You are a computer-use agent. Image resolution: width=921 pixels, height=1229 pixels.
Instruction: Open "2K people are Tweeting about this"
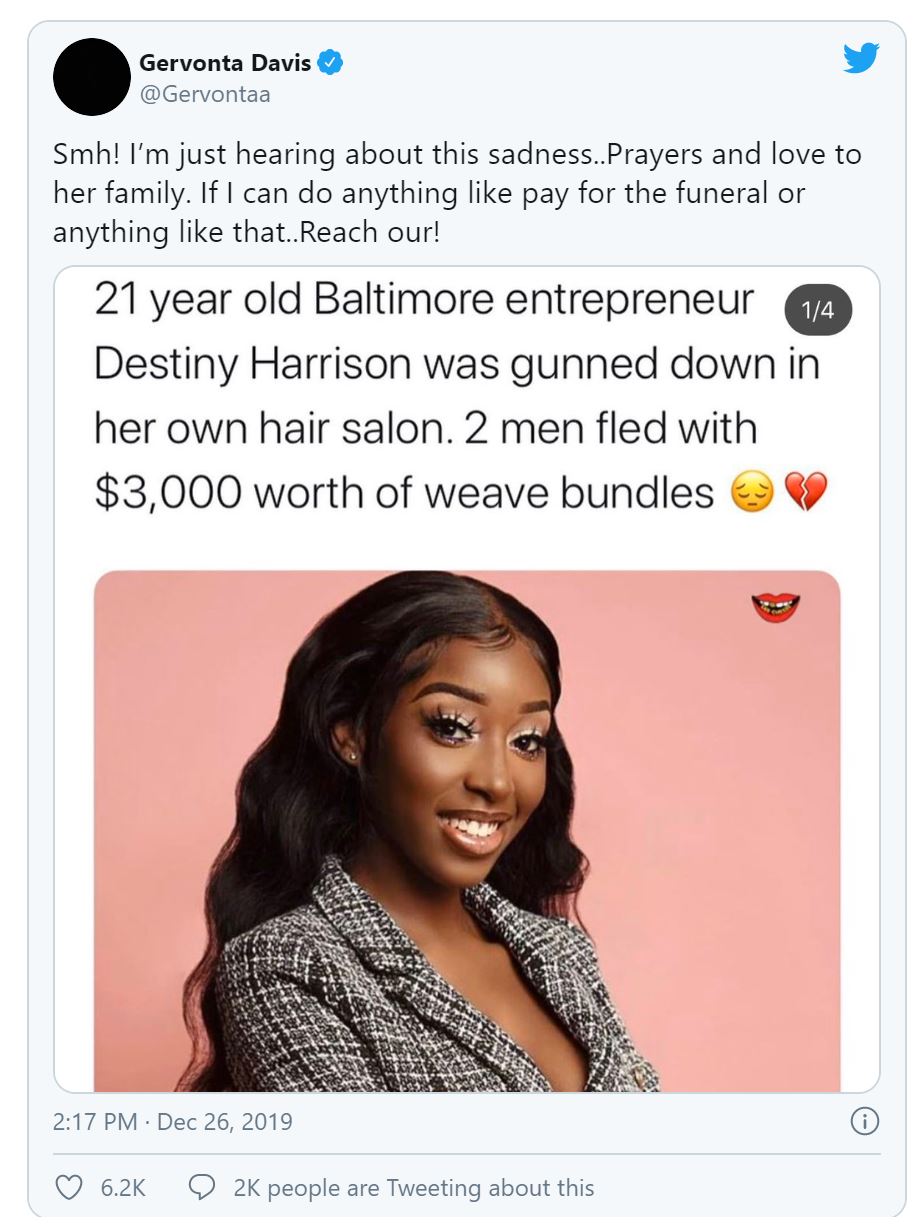(x=413, y=1188)
